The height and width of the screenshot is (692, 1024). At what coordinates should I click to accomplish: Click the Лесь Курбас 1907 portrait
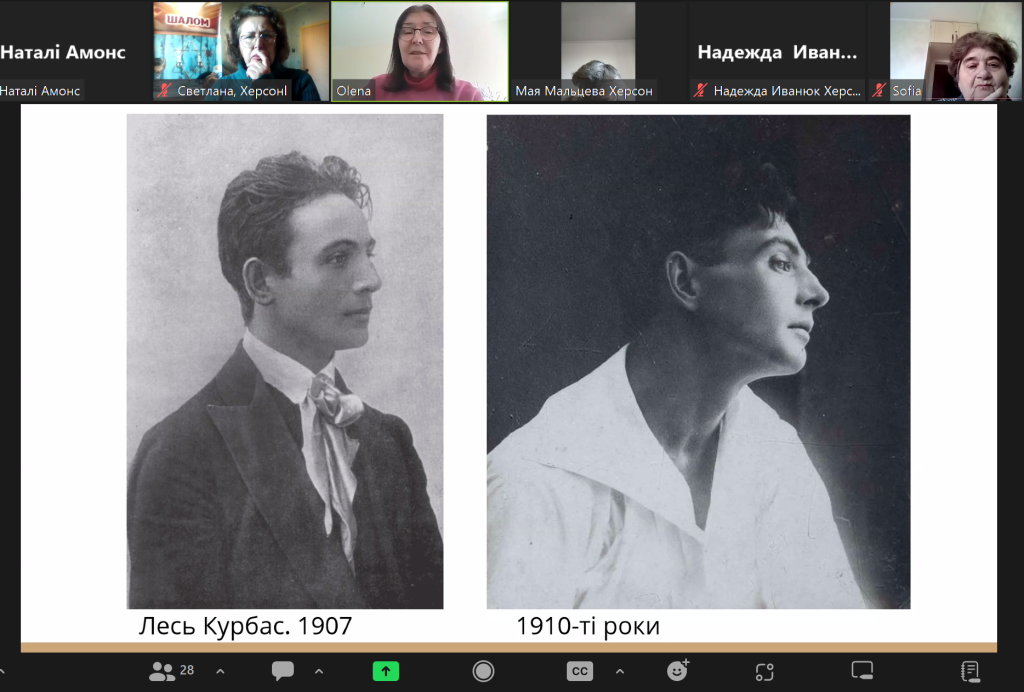[x=285, y=360]
